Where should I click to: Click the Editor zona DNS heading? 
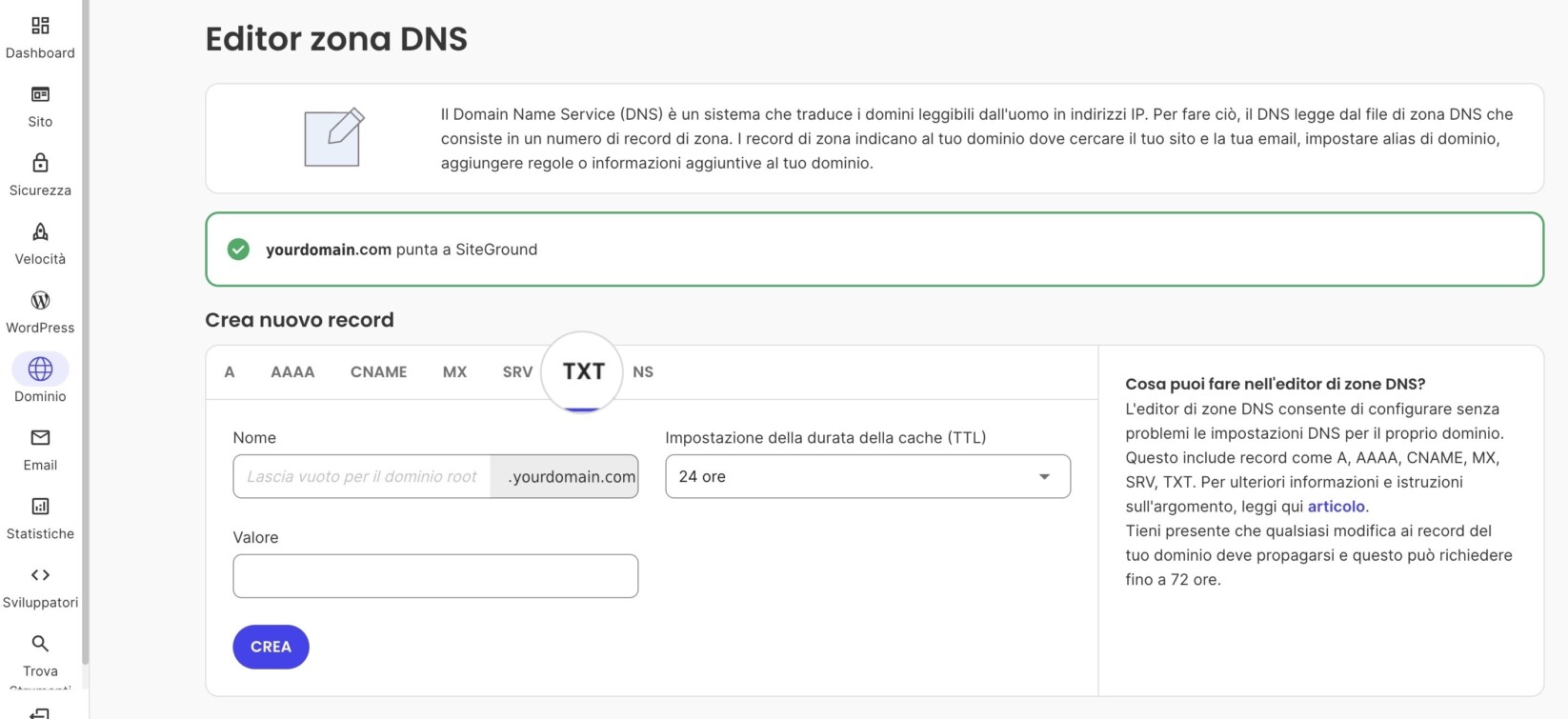point(336,39)
